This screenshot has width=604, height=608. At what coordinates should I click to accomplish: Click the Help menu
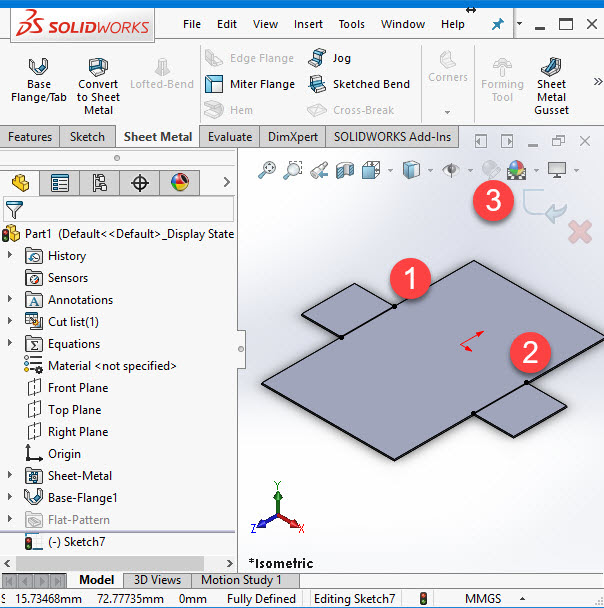[452, 24]
